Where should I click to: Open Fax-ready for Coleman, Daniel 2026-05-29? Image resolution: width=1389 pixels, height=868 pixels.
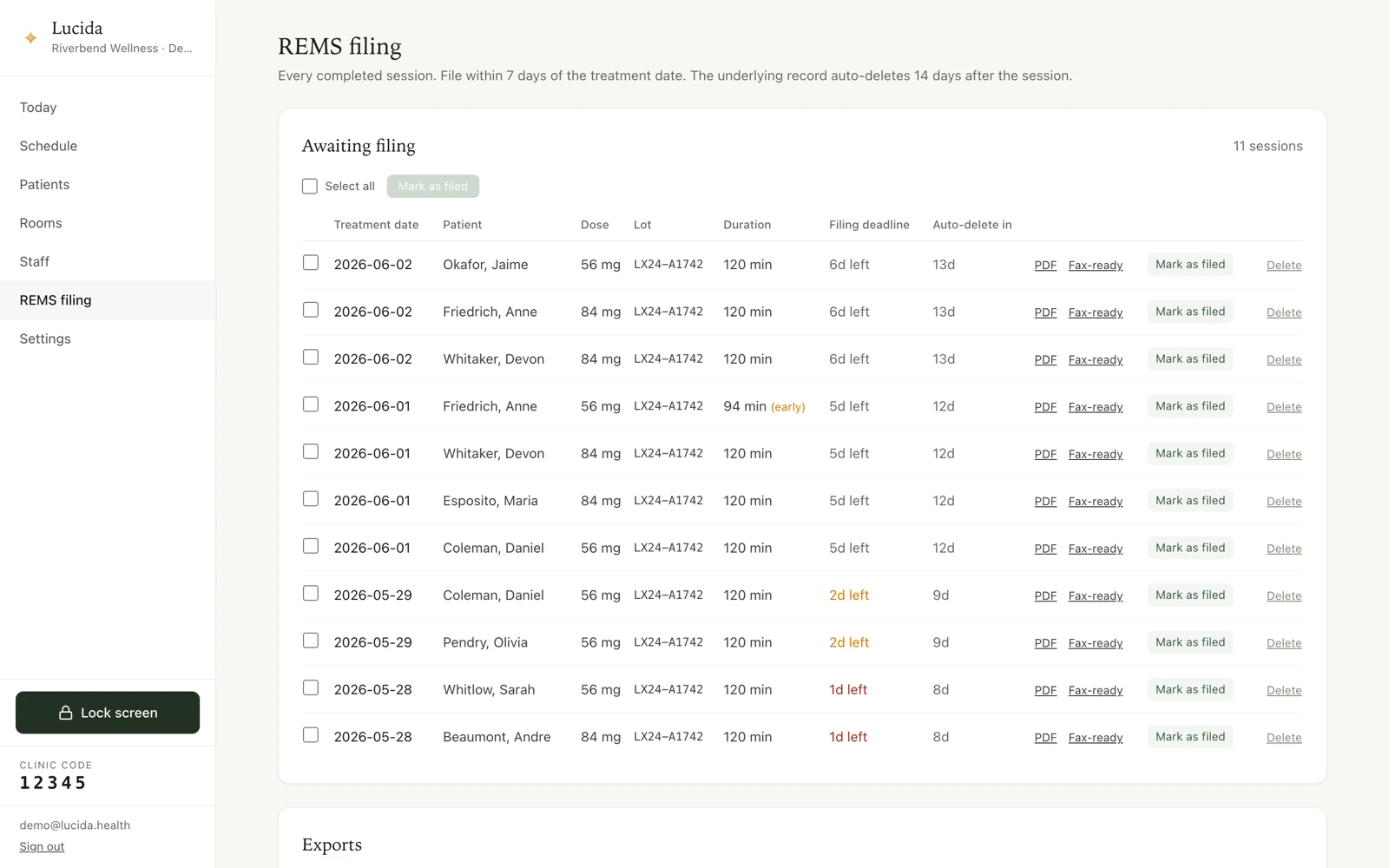tap(1096, 595)
